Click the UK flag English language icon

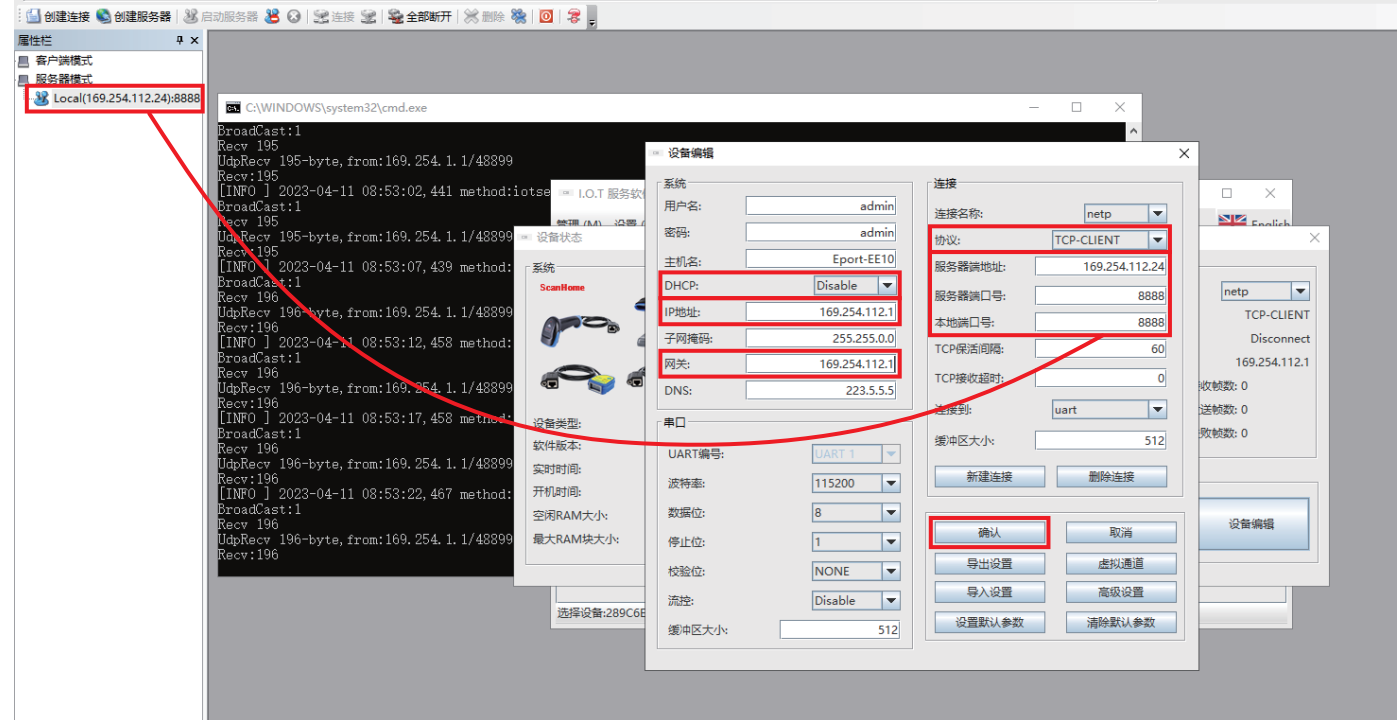pyautogui.click(x=1232, y=220)
